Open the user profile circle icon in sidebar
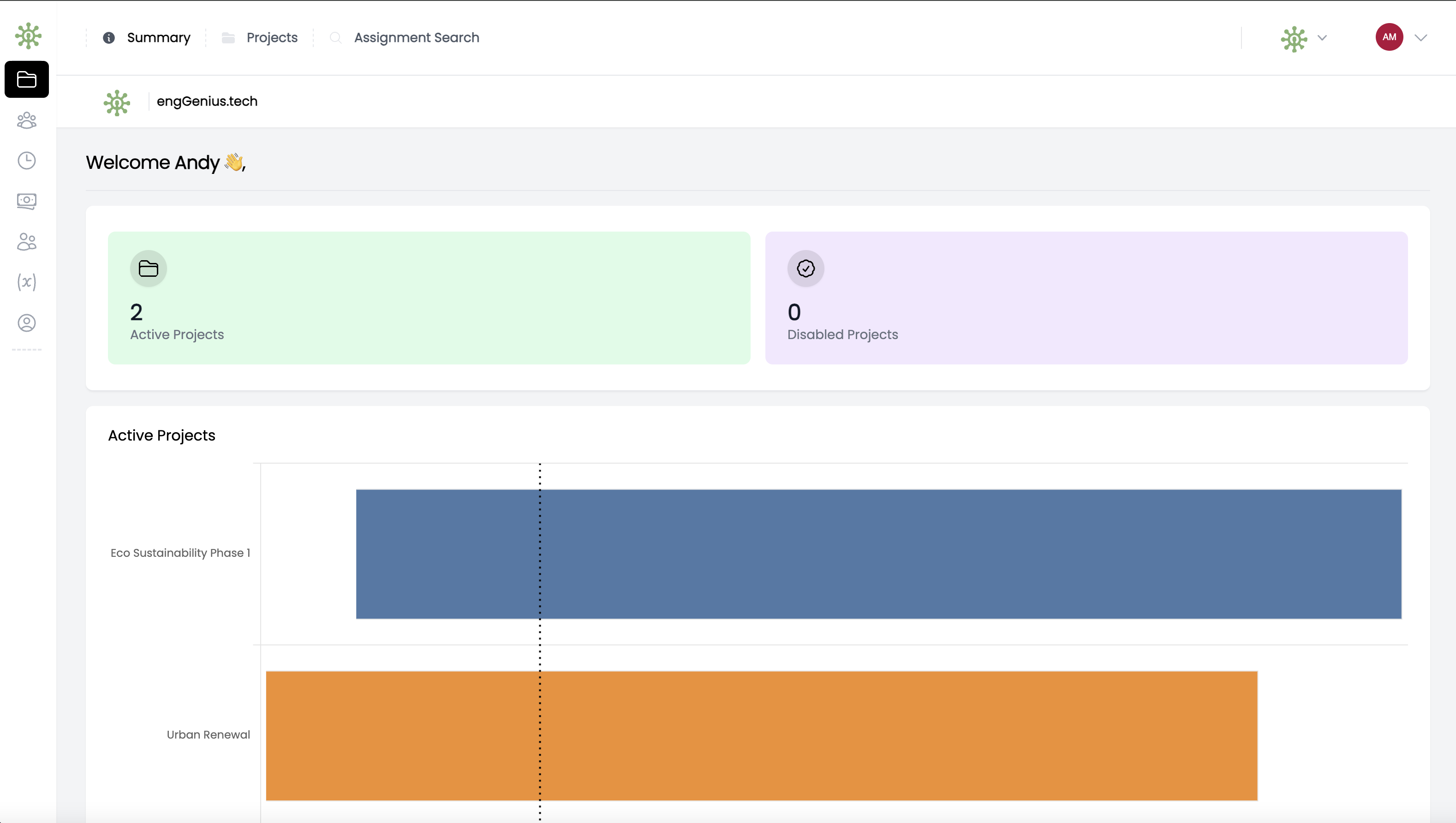 [x=27, y=323]
